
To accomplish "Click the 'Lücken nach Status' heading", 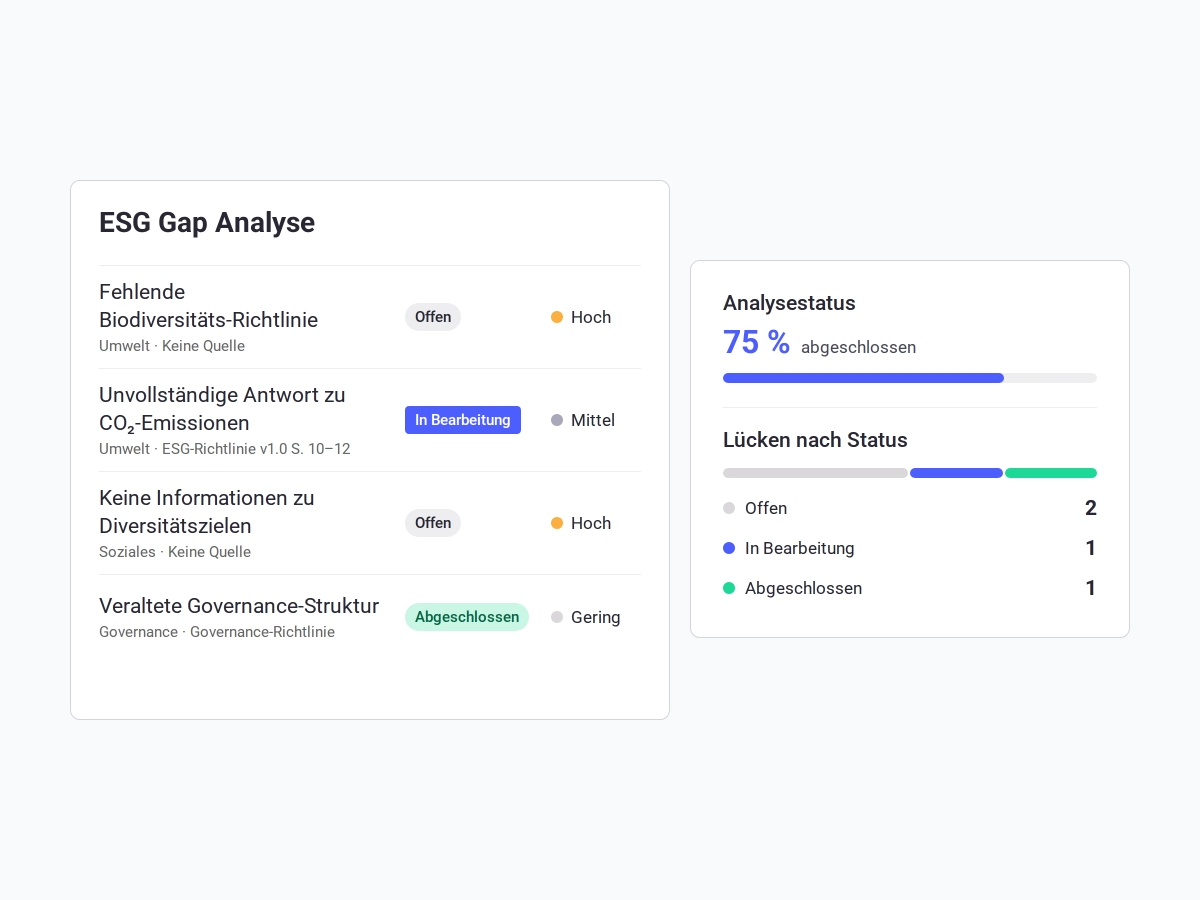I will (815, 440).
